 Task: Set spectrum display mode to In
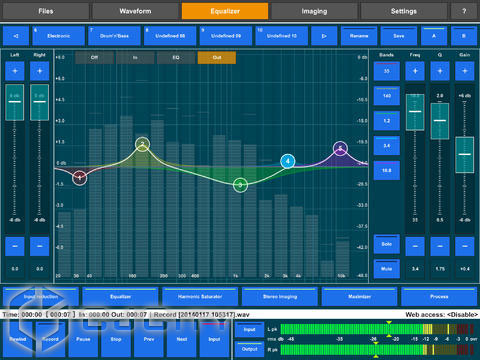click(x=135, y=57)
